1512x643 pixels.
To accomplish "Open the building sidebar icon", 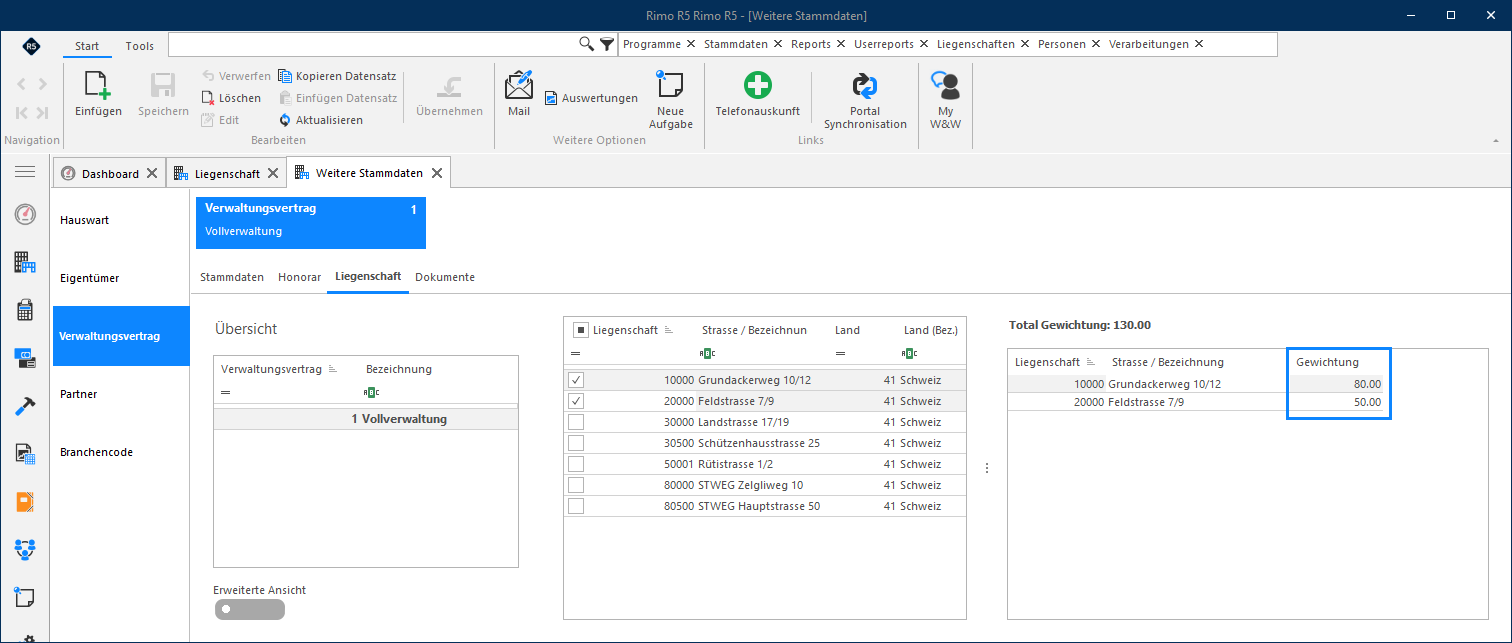I will point(25,262).
